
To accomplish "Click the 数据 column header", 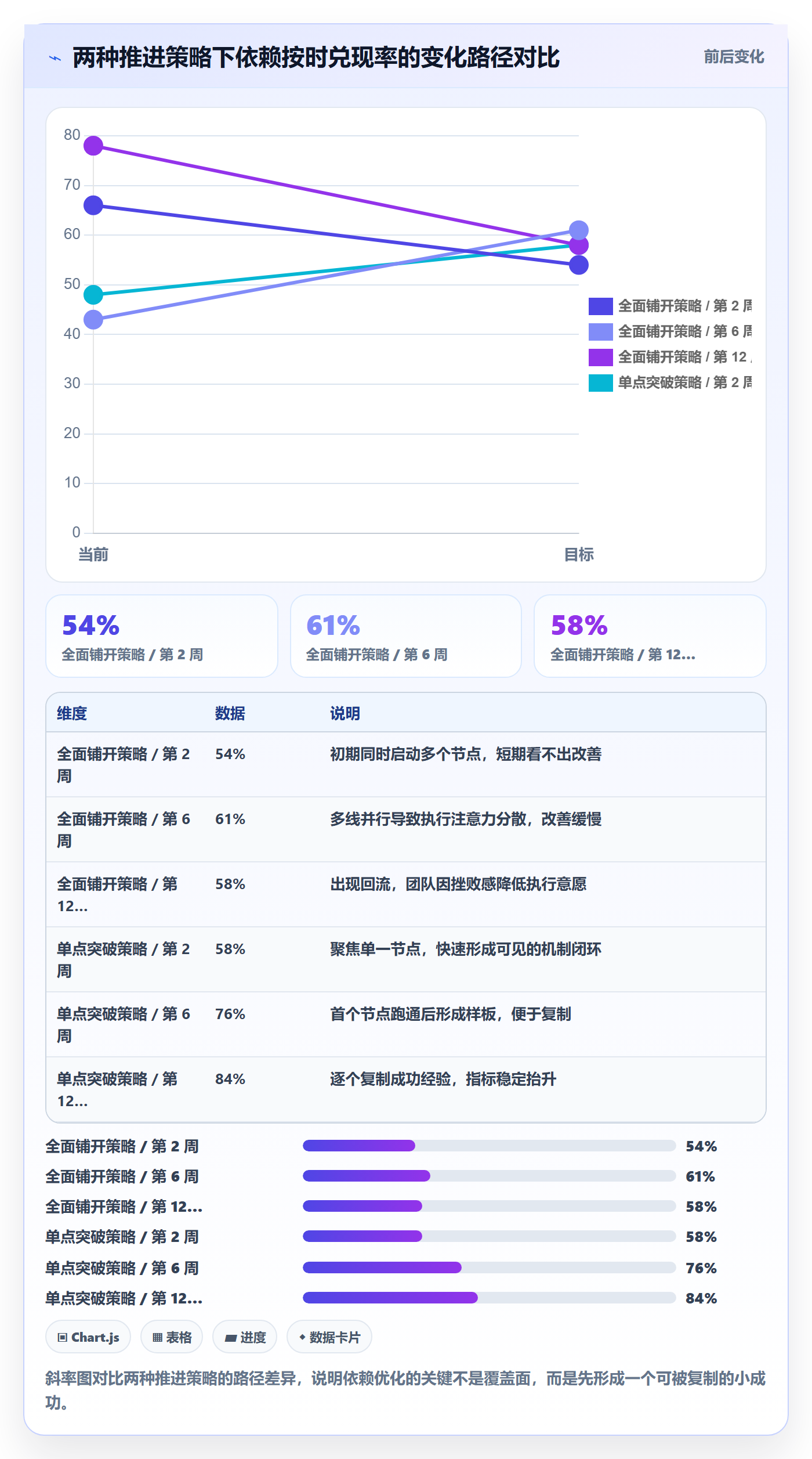I will click(x=230, y=713).
